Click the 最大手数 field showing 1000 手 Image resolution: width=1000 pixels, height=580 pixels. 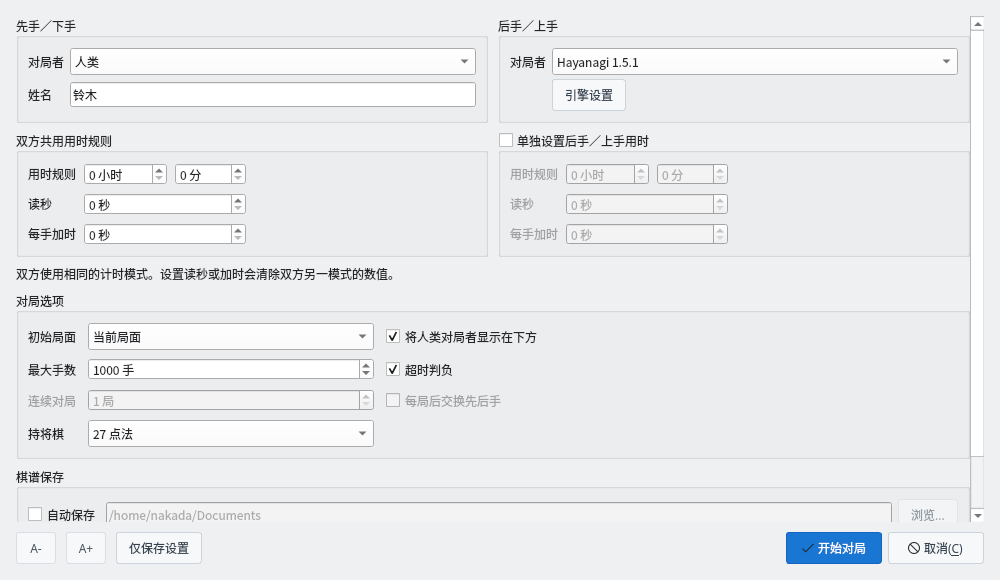coord(224,369)
